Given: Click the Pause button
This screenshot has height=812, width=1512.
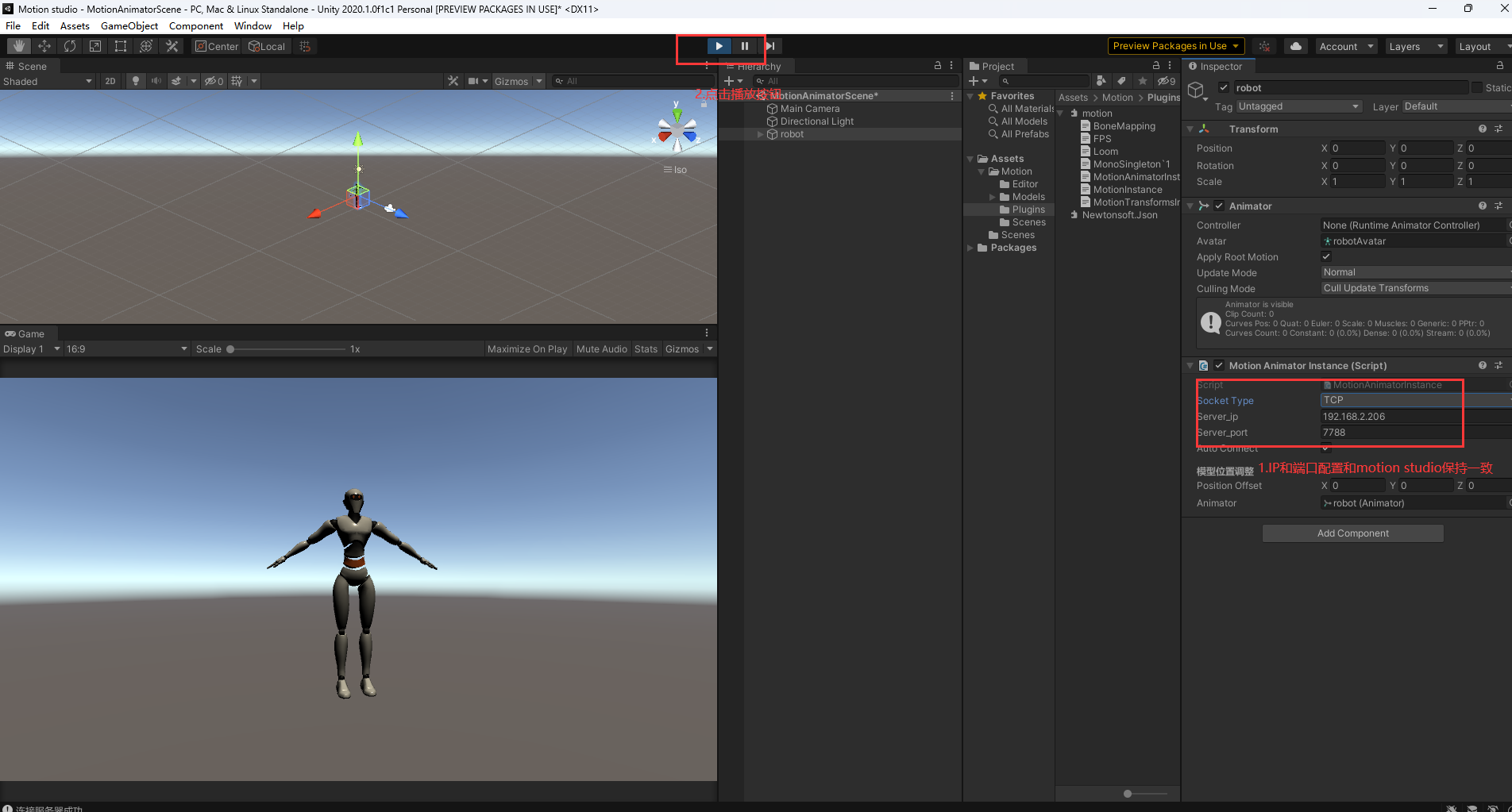Looking at the screenshot, I should tap(744, 46).
